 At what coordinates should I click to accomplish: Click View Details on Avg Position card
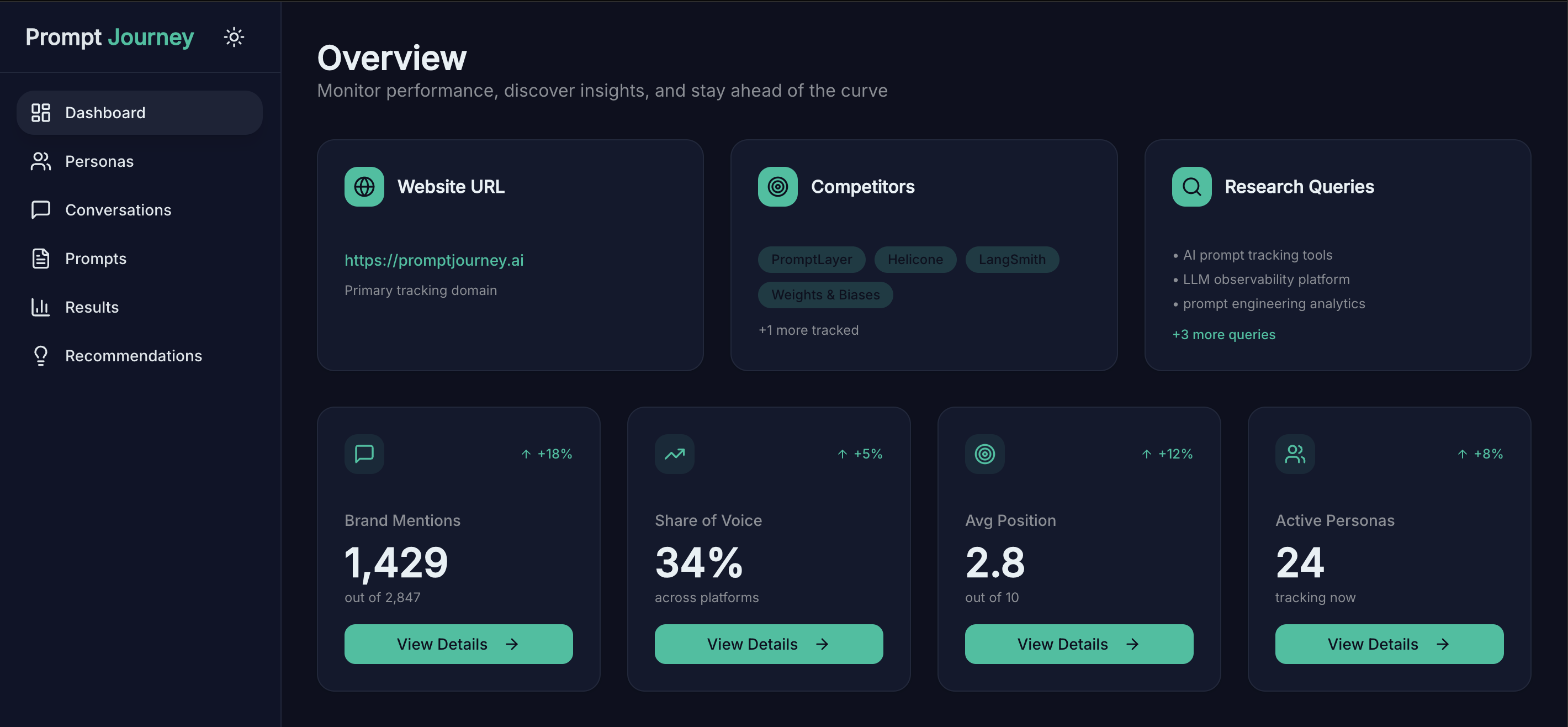point(1079,644)
